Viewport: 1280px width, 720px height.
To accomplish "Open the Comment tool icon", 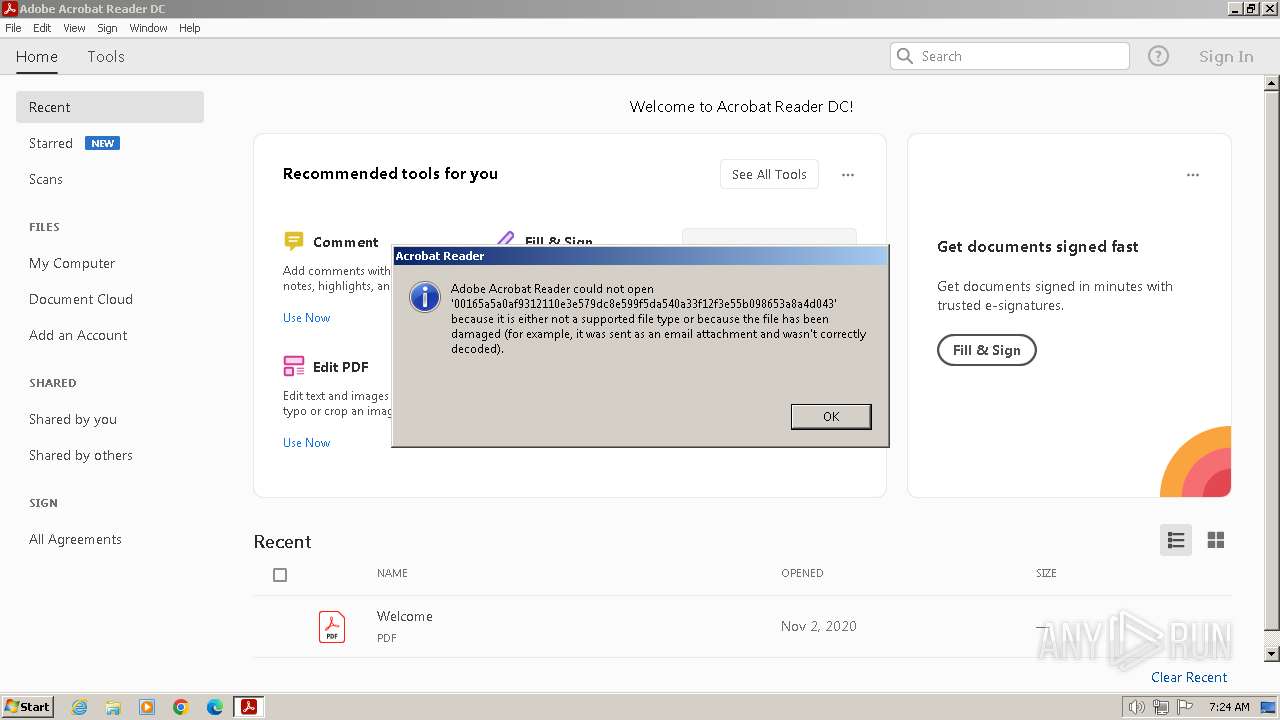I will click(293, 241).
